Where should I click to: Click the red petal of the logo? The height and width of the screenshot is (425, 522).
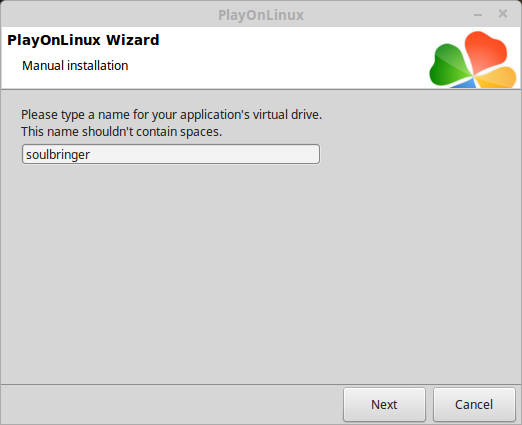(x=486, y=50)
